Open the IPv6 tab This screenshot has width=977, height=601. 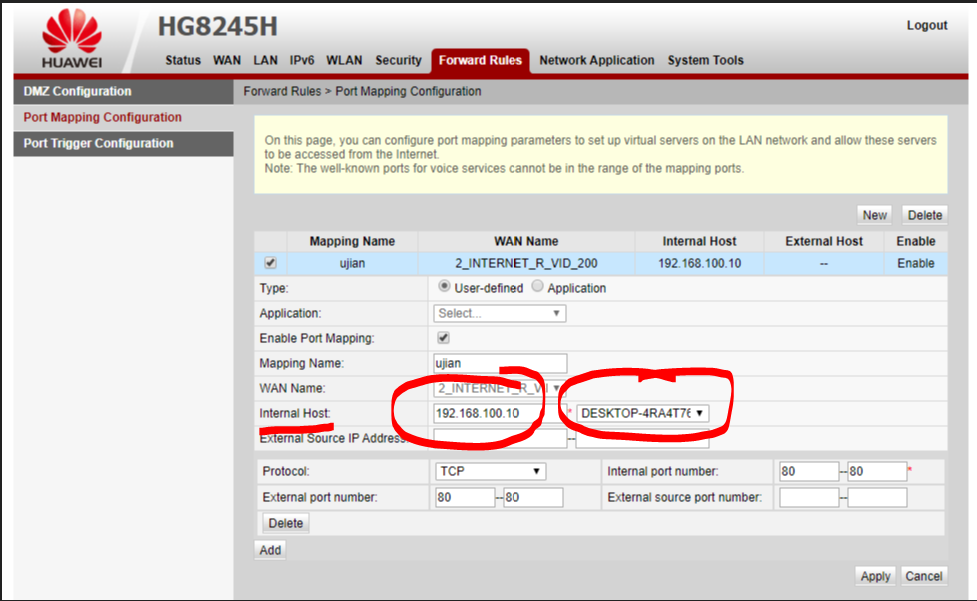[x=302, y=60]
